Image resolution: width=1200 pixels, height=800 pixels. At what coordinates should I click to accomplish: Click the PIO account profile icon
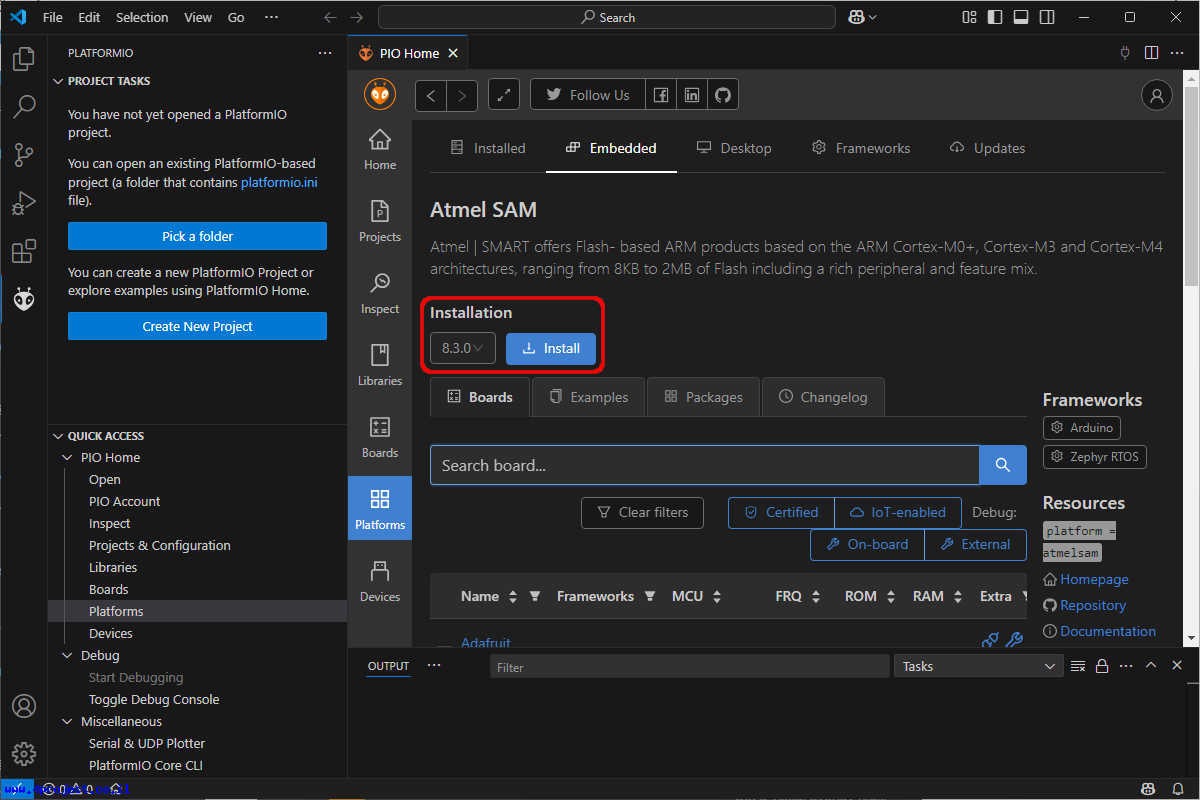click(x=1156, y=95)
